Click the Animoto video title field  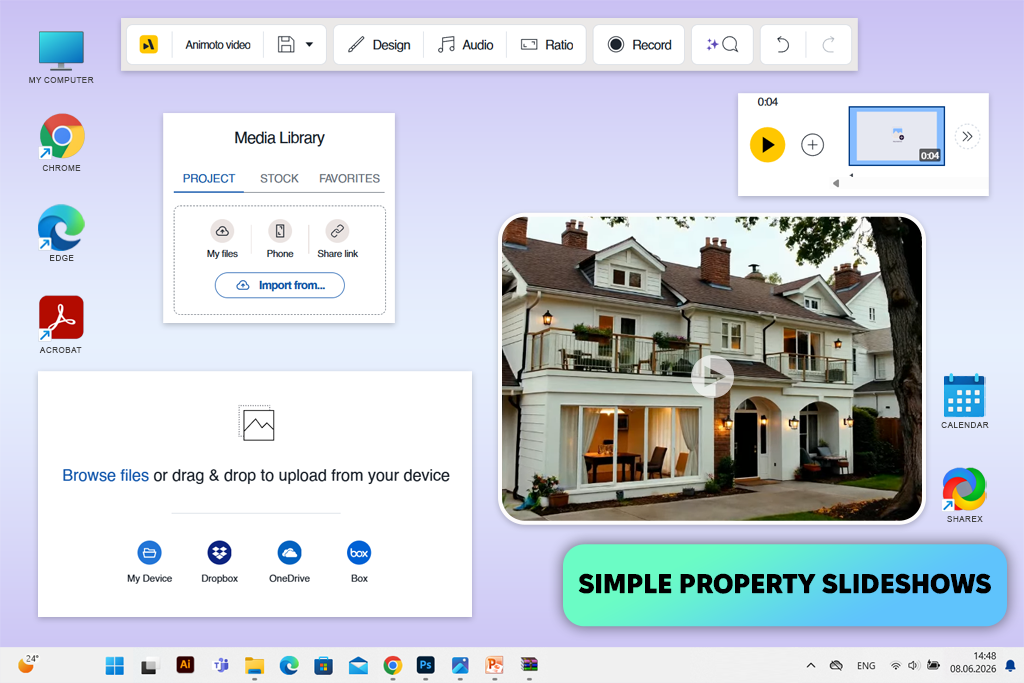218,44
